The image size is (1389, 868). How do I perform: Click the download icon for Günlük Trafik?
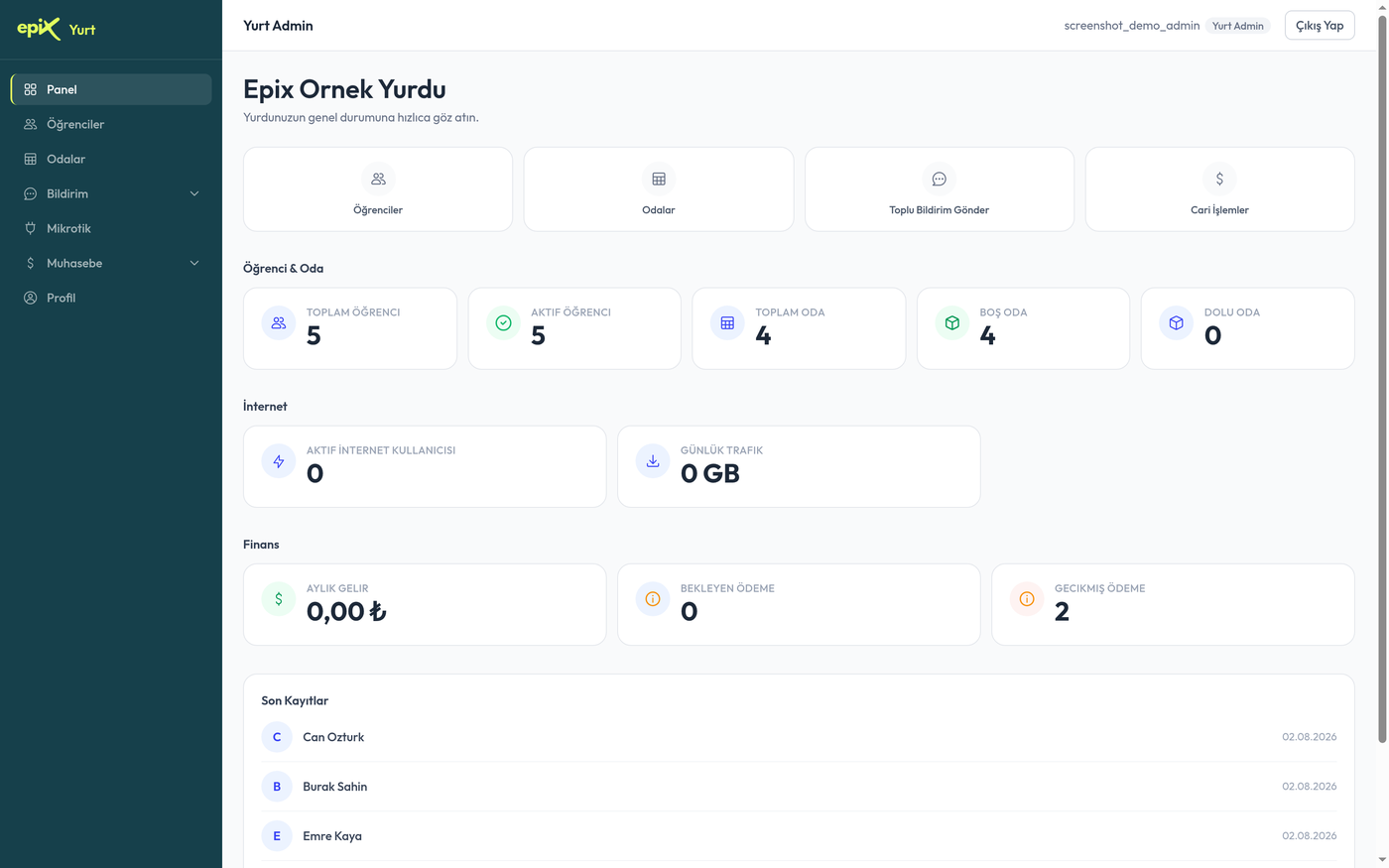point(653,461)
